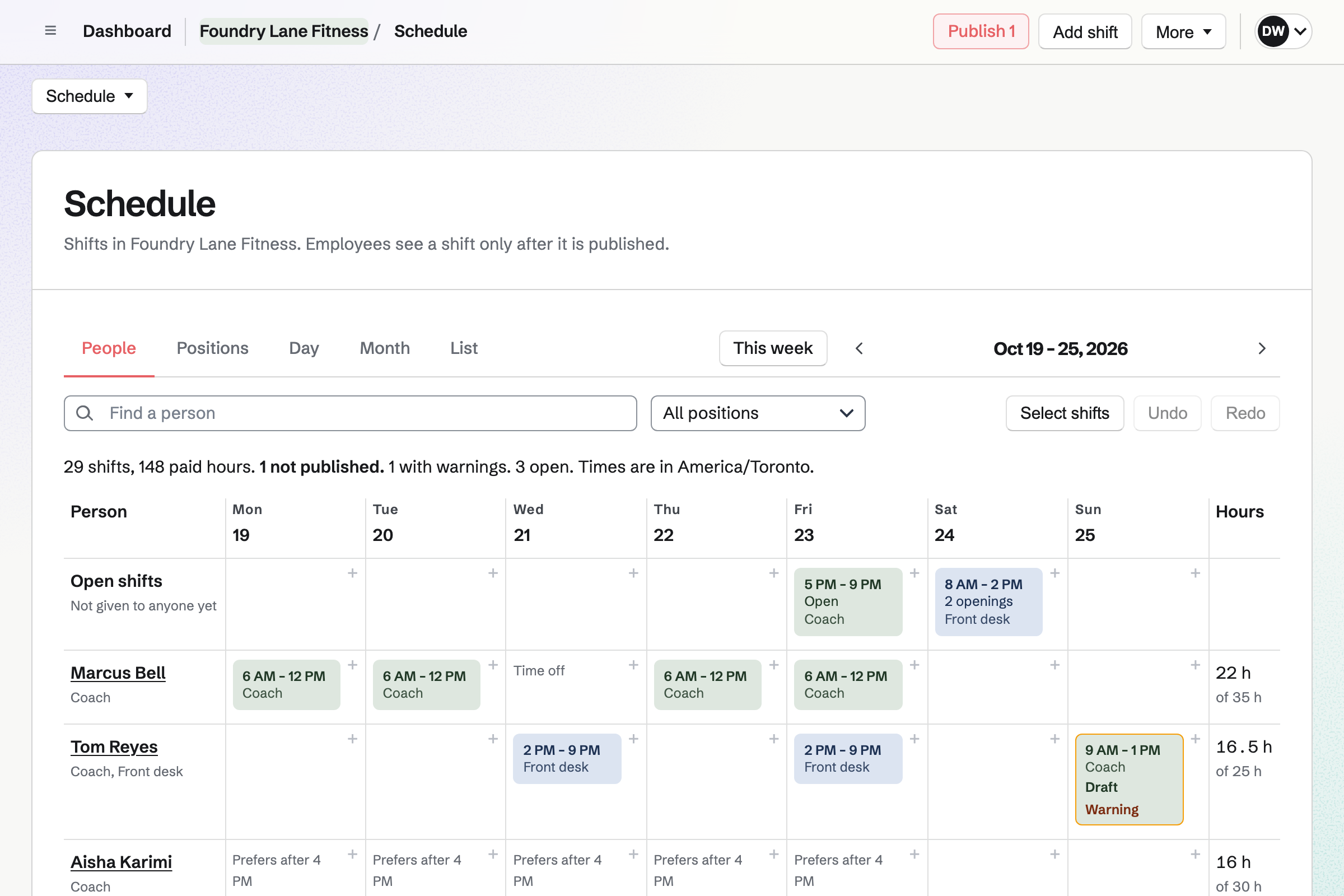
Task: Open Tom Reyes's Draft Warning Sunday shift
Action: point(1129,780)
